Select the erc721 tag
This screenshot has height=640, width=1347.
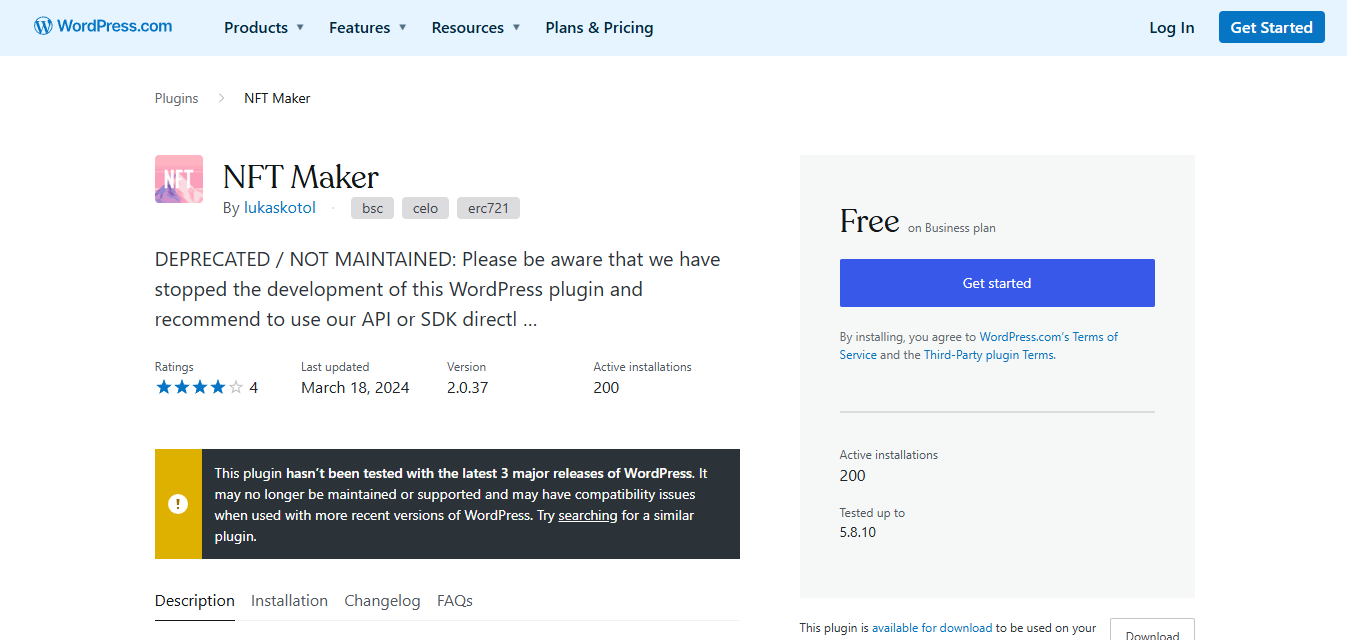pyautogui.click(x=488, y=208)
